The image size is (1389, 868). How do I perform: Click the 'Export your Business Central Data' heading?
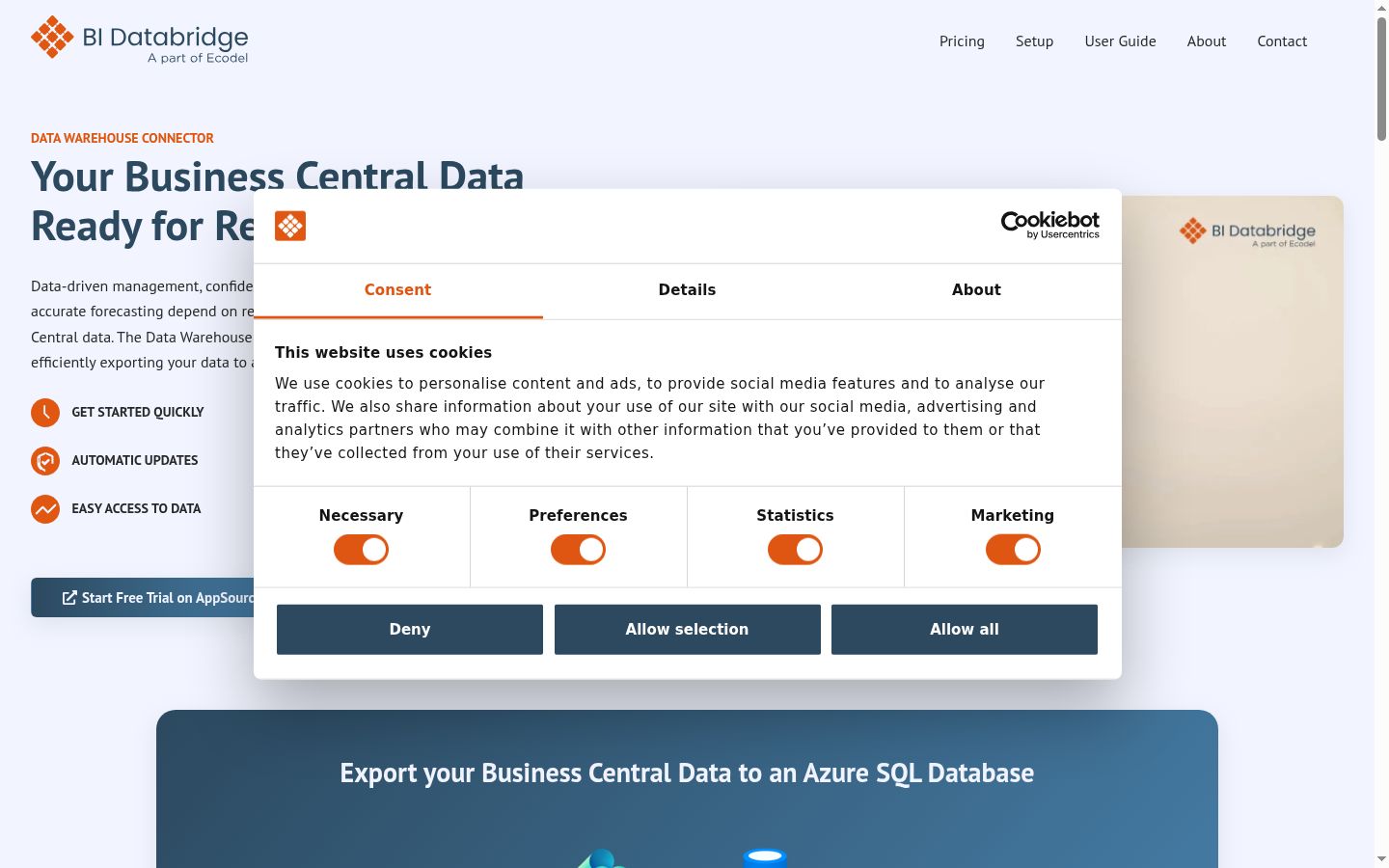click(687, 773)
